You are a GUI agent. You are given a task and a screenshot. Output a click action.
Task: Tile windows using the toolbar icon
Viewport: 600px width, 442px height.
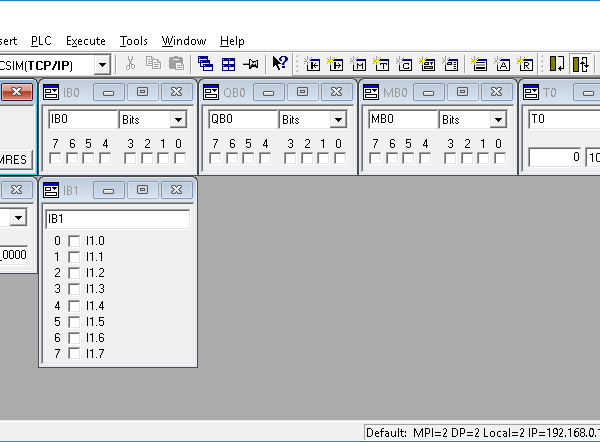(x=228, y=64)
